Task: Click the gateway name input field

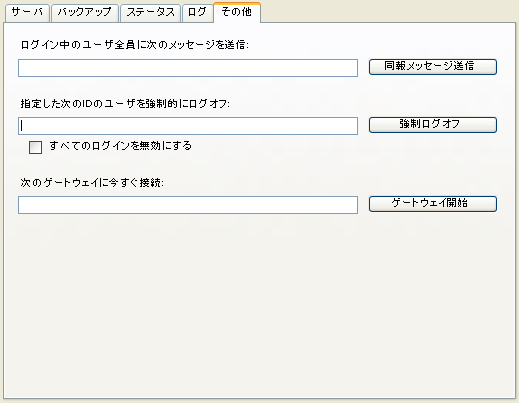Action: pos(188,205)
